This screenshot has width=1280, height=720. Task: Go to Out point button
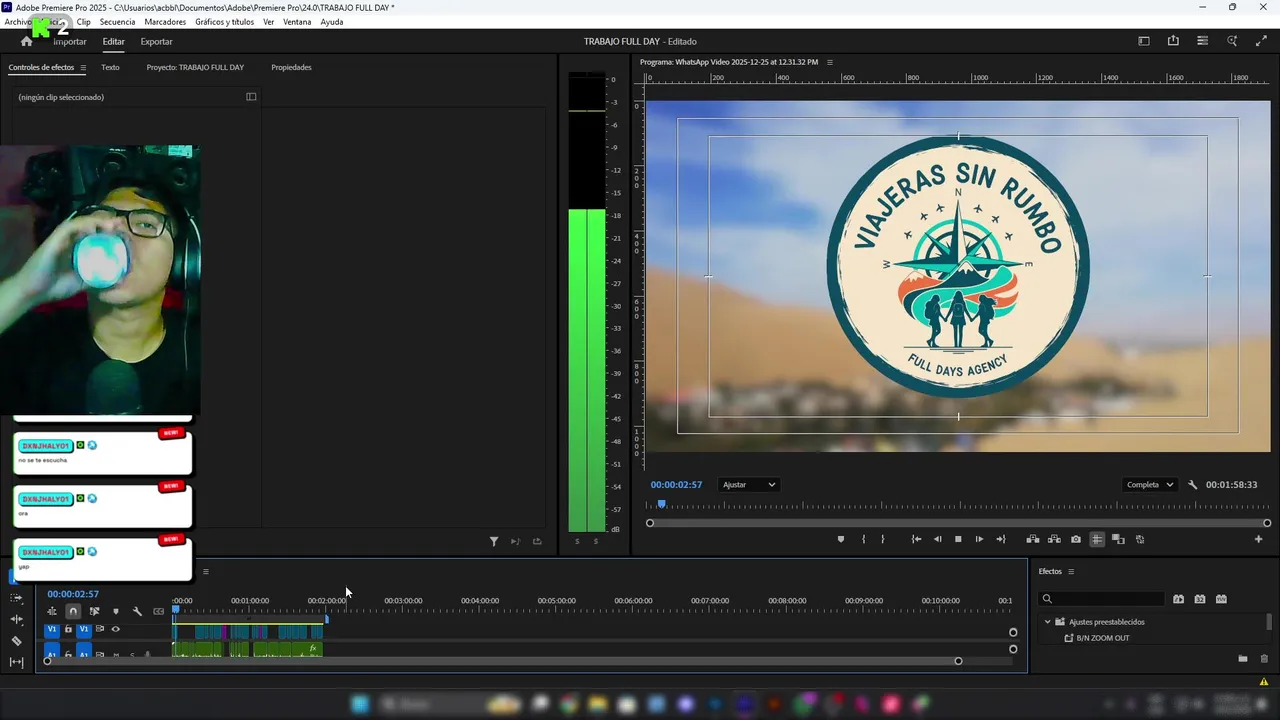point(1000,539)
